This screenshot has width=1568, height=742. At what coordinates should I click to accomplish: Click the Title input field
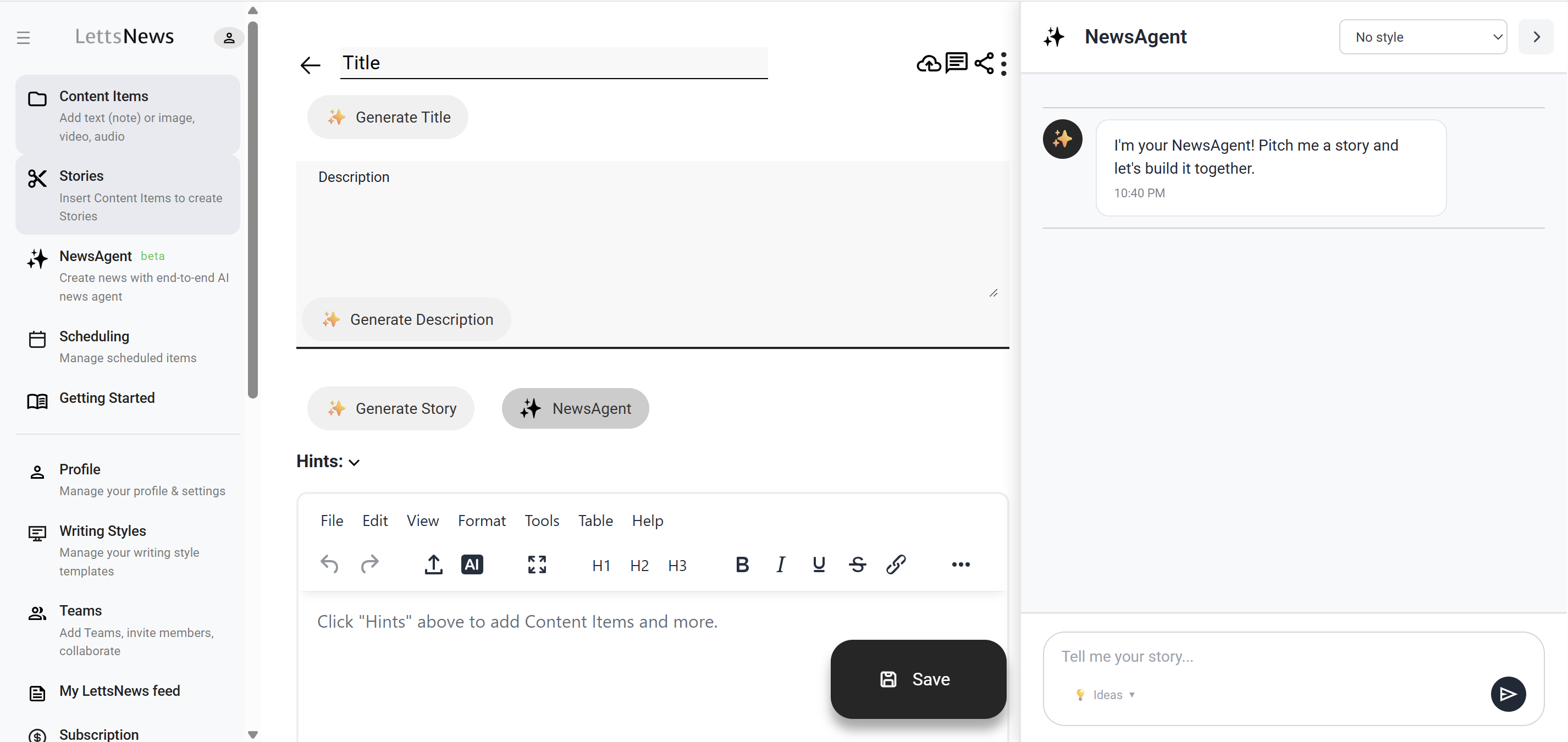(x=553, y=63)
